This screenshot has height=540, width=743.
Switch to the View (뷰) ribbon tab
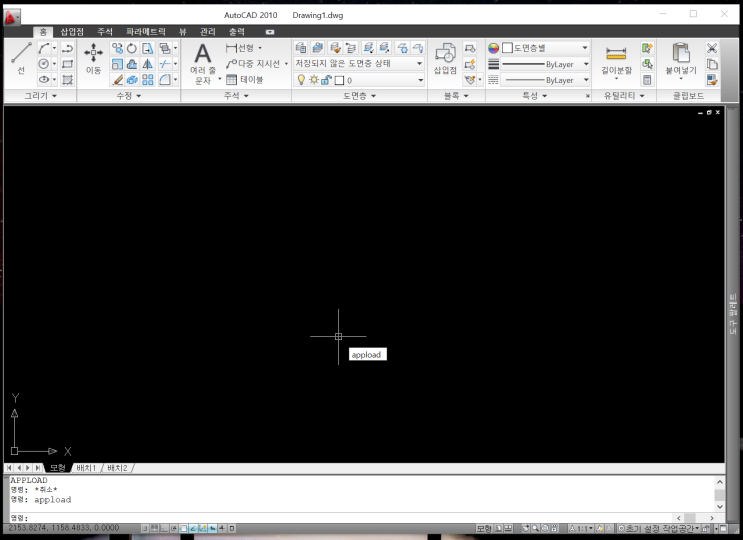(x=183, y=32)
